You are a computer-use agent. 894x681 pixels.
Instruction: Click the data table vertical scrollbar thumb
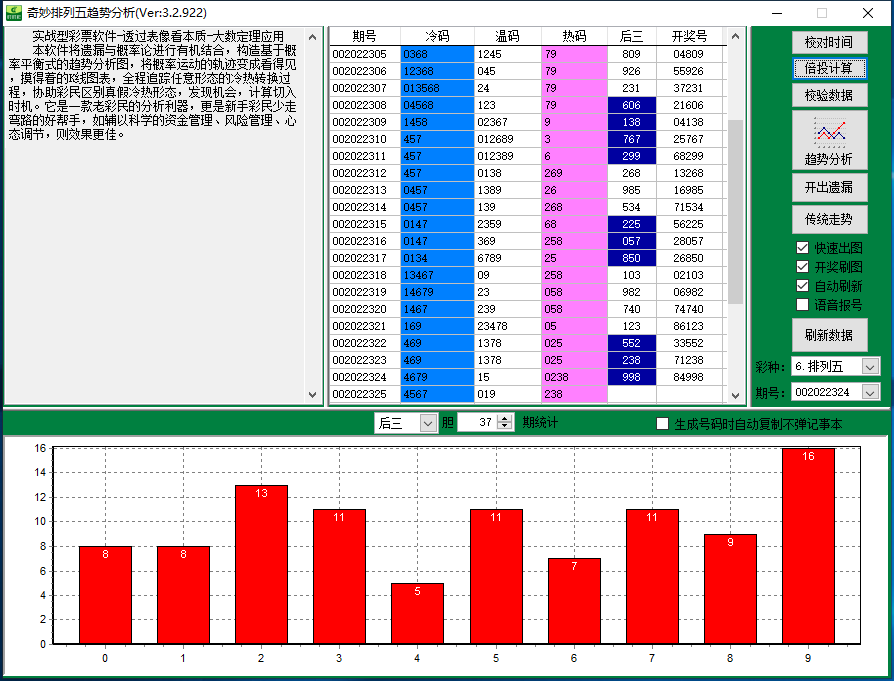click(735, 210)
